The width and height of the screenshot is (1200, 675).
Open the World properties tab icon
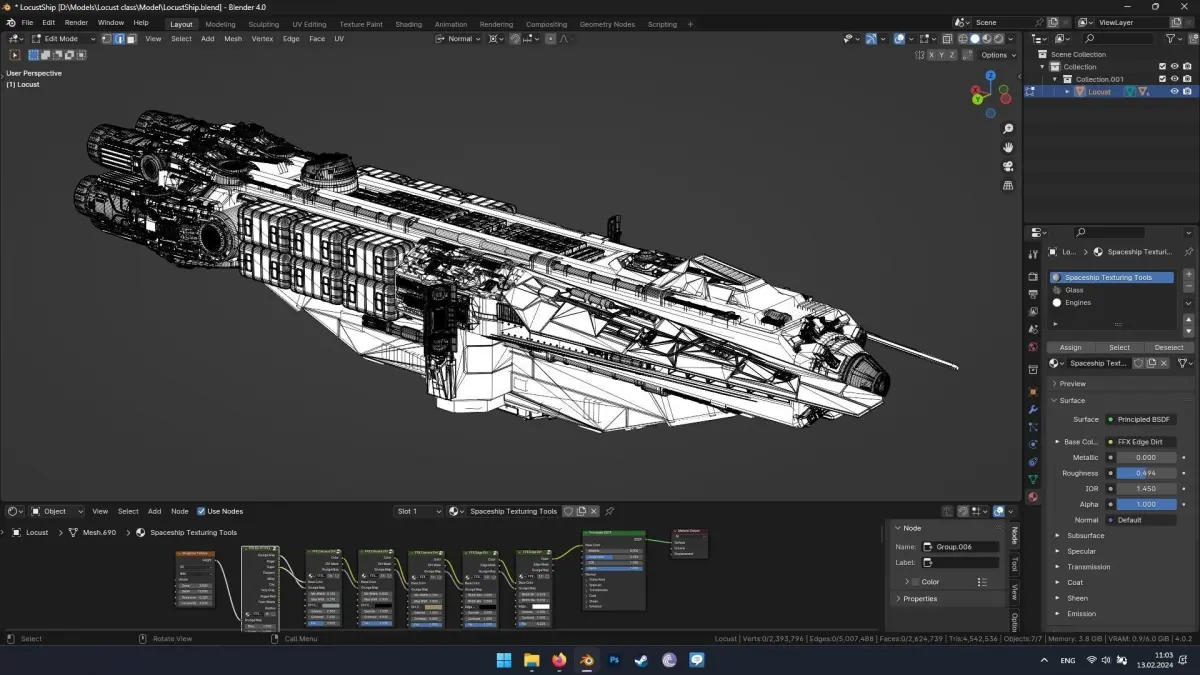click(1033, 347)
